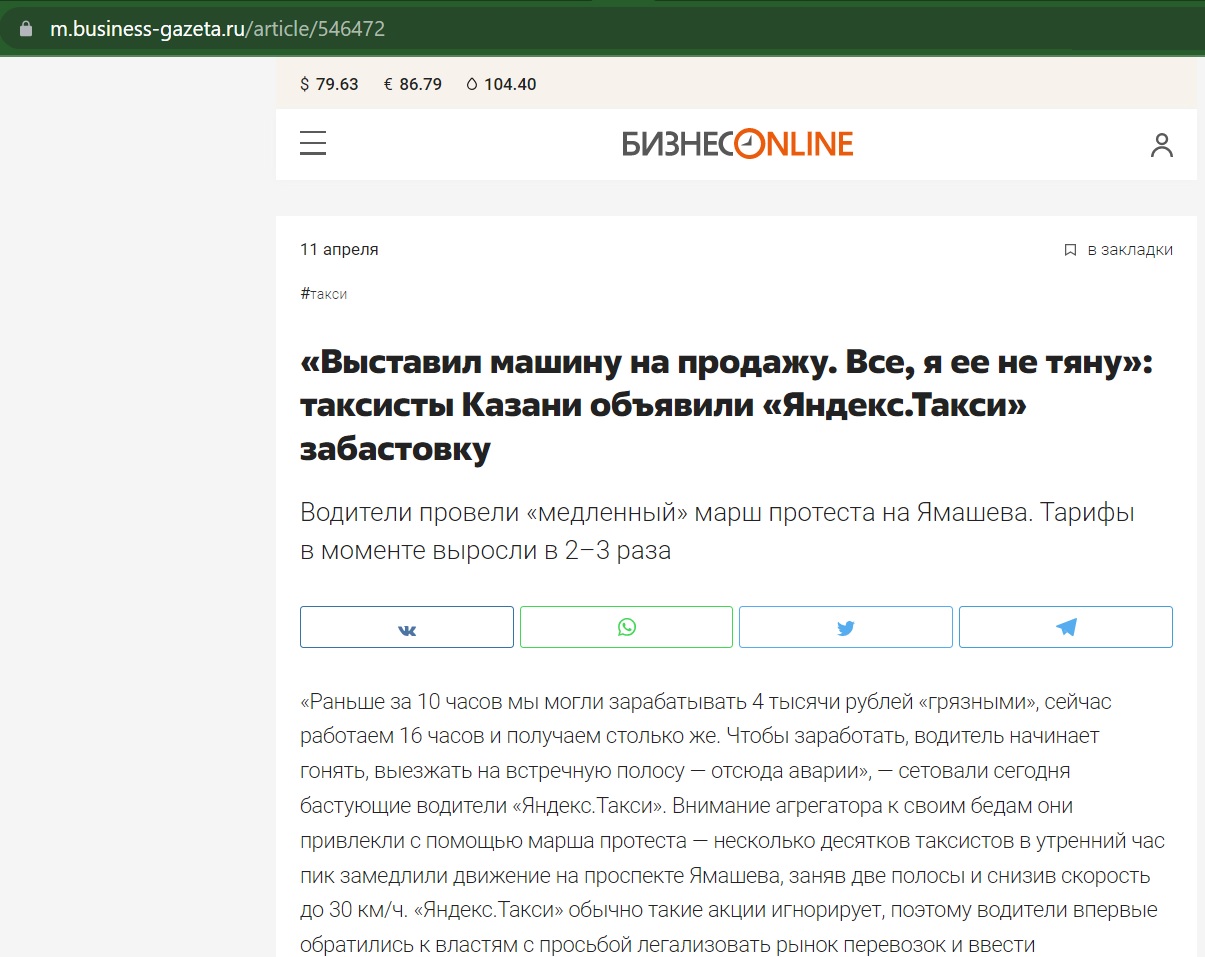Share the article via Telegram
Image resolution: width=1205 pixels, height=957 pixels.
(1066, 628)
